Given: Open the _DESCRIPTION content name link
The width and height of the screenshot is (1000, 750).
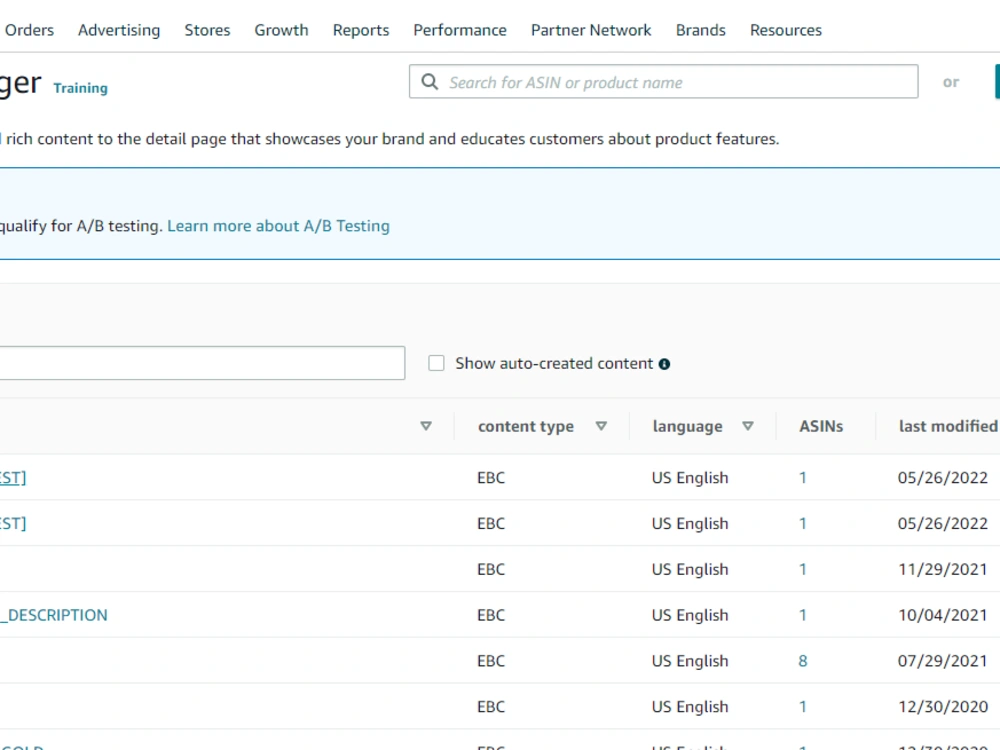Looking at the screenshot, I should tap(54, 615).
